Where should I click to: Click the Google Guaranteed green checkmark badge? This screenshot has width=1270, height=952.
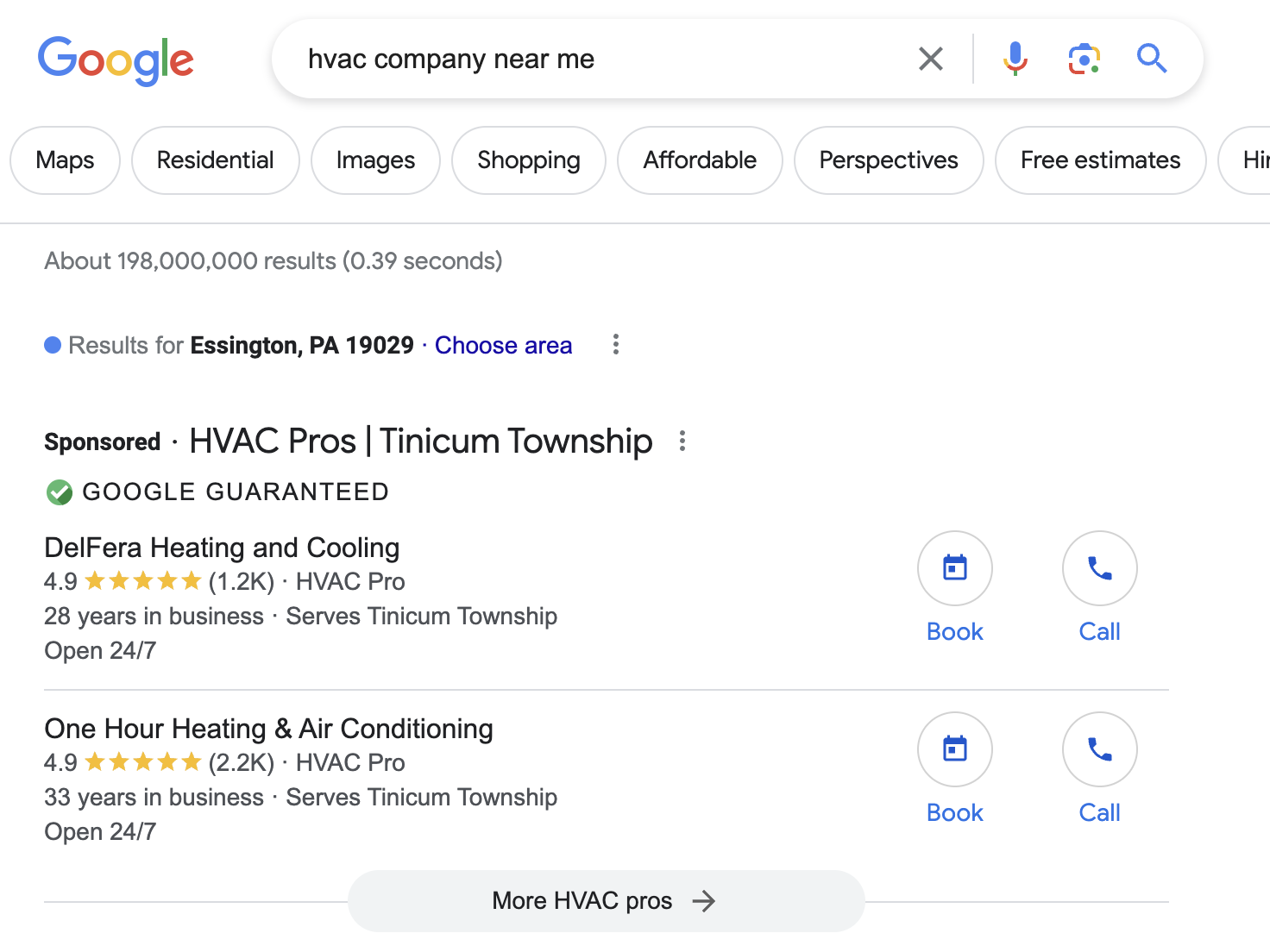[59, 492]
